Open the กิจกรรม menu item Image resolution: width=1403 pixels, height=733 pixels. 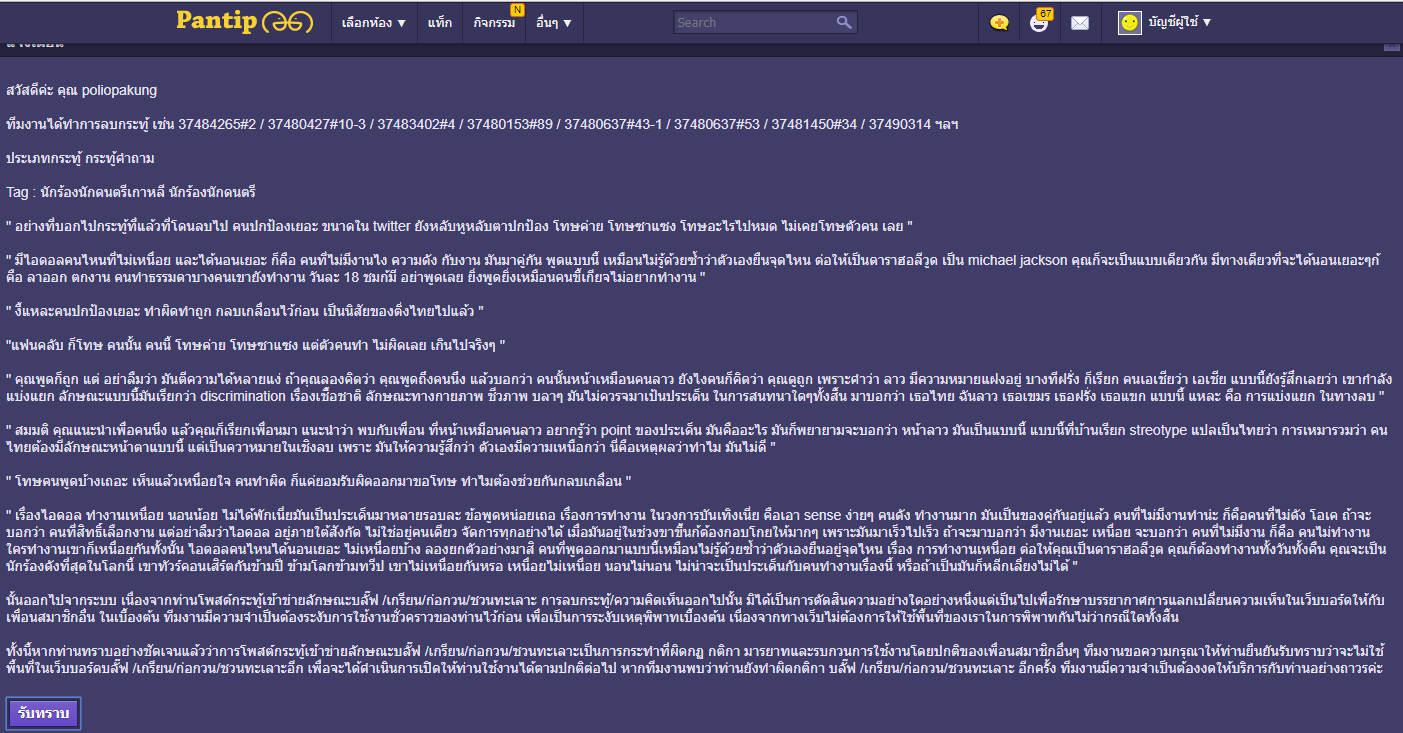495,22
